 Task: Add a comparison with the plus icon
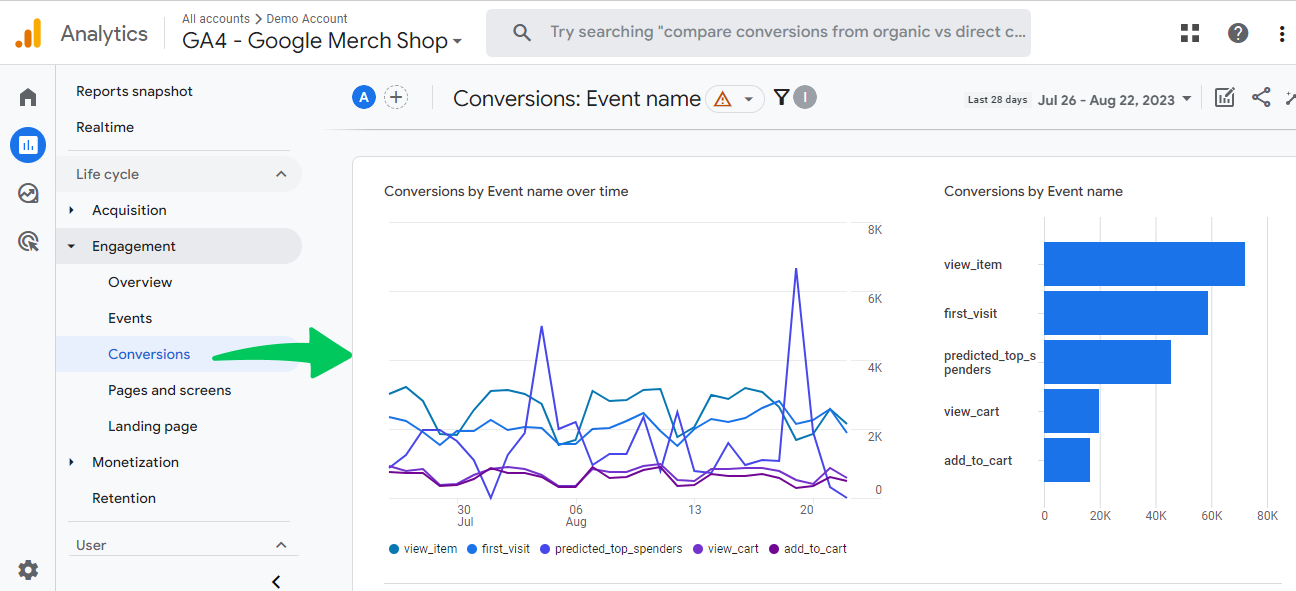(396, 97)
